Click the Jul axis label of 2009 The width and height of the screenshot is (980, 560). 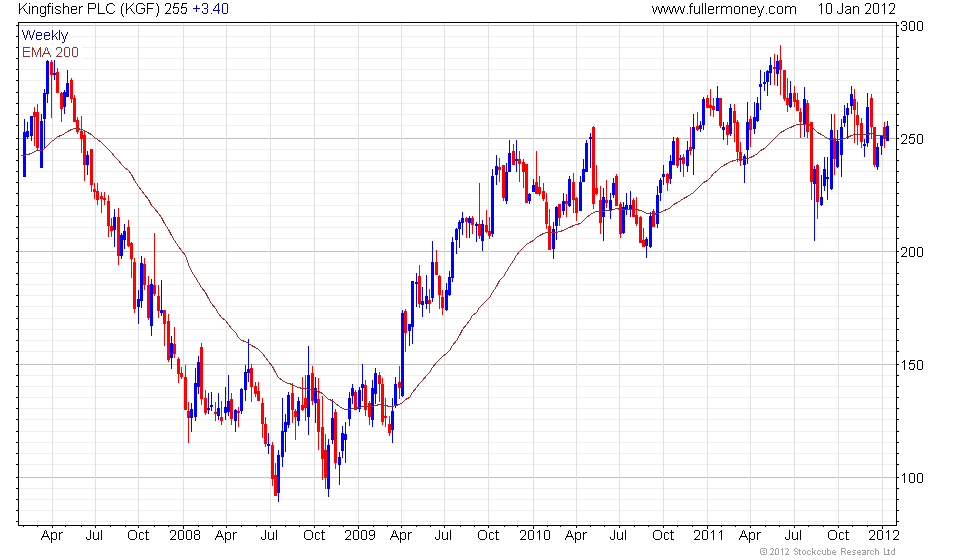(x=443, y=536)
